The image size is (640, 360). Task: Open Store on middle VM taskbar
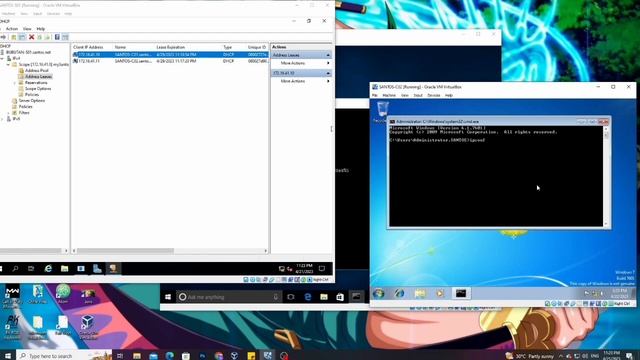[x=340, y=297]
